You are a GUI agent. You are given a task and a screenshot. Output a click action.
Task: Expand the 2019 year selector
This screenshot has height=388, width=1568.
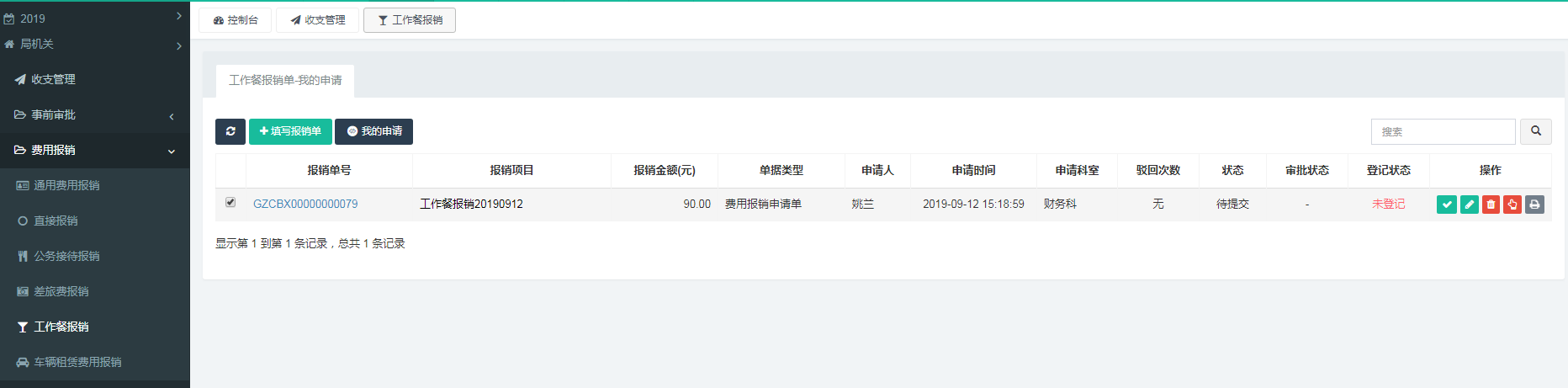pos(94,17)
